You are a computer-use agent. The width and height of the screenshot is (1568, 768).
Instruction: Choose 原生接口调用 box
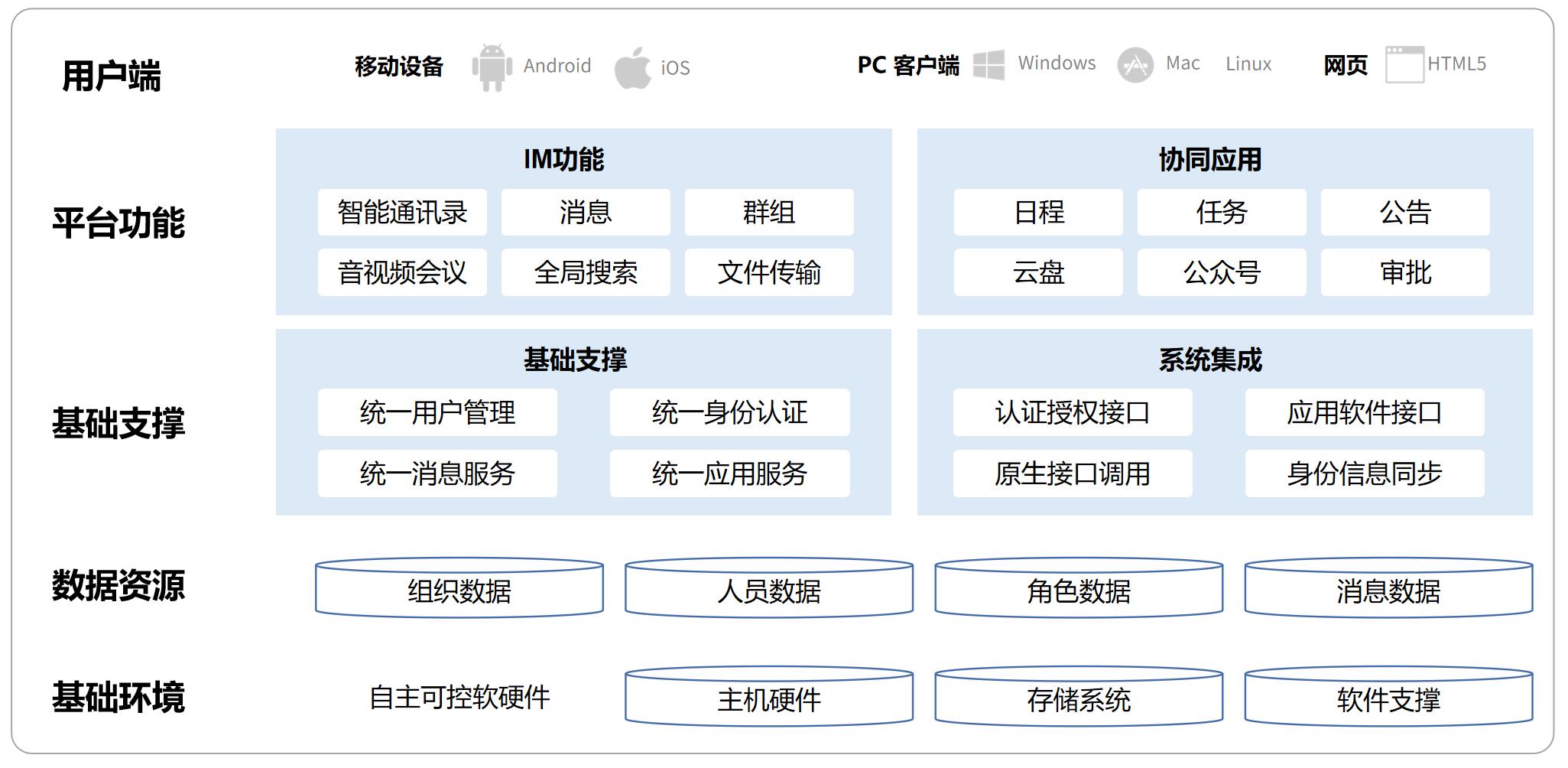(1073, 473)
